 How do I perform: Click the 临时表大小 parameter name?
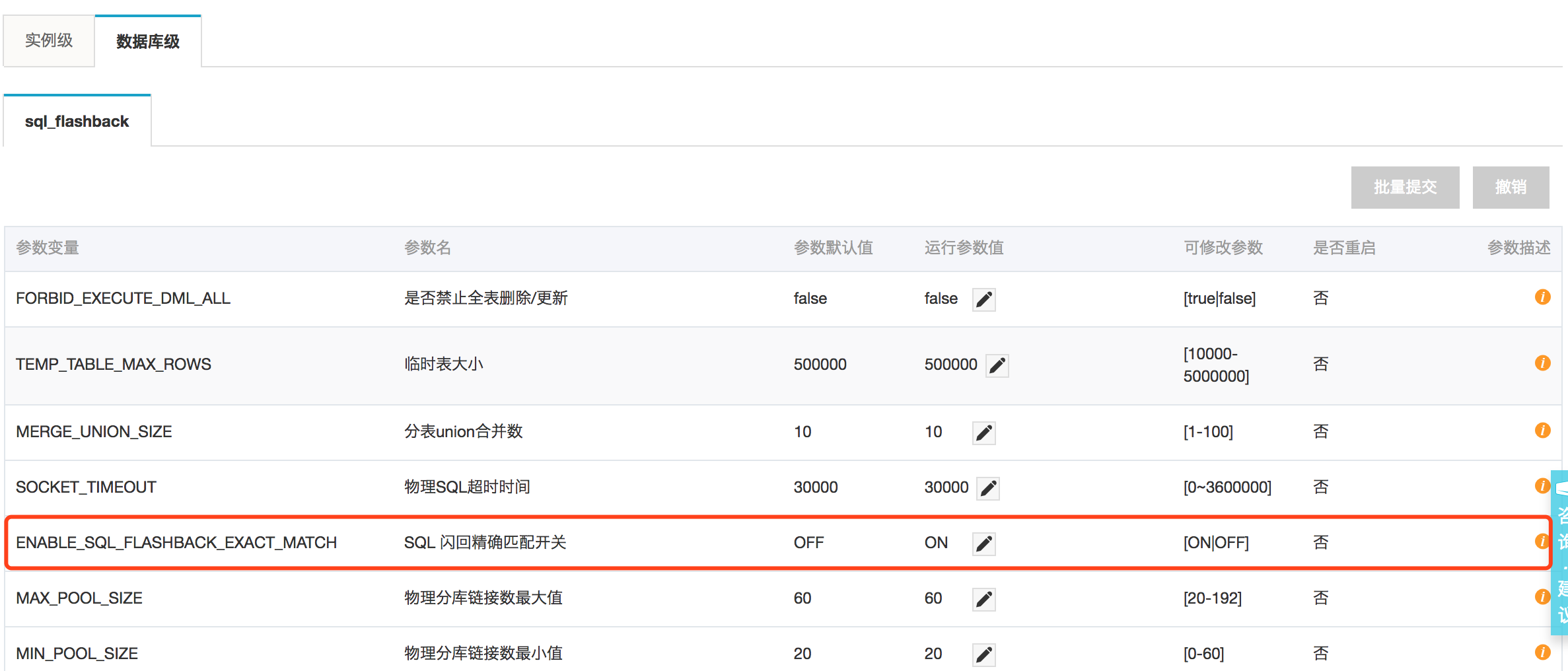444,365
